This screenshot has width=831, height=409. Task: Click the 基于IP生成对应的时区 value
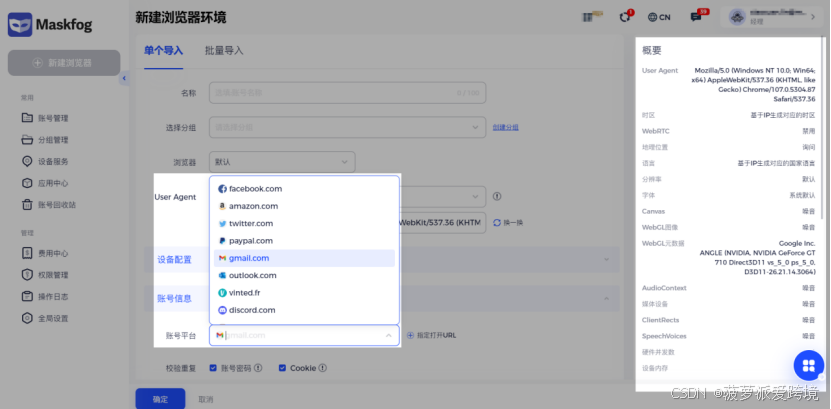783,115
